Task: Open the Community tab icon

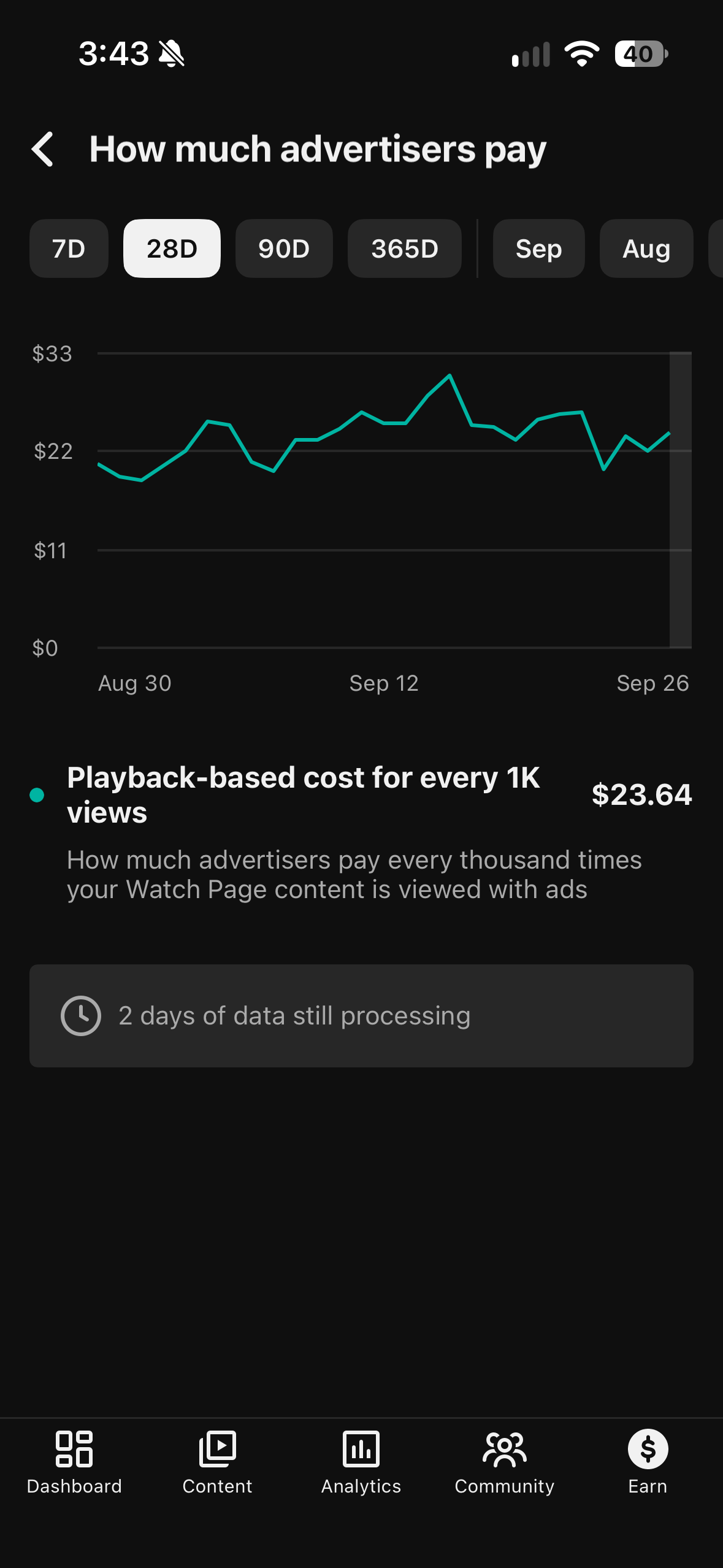Action: (x=505, y=1449)
